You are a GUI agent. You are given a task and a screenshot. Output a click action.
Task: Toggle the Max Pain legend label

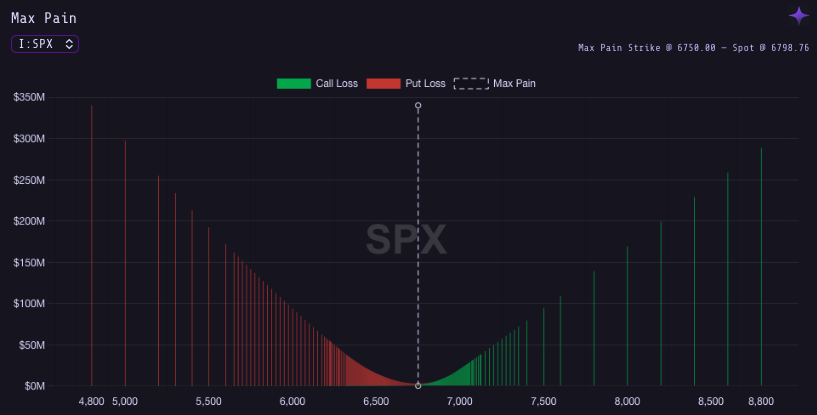[x=514, y=83]
